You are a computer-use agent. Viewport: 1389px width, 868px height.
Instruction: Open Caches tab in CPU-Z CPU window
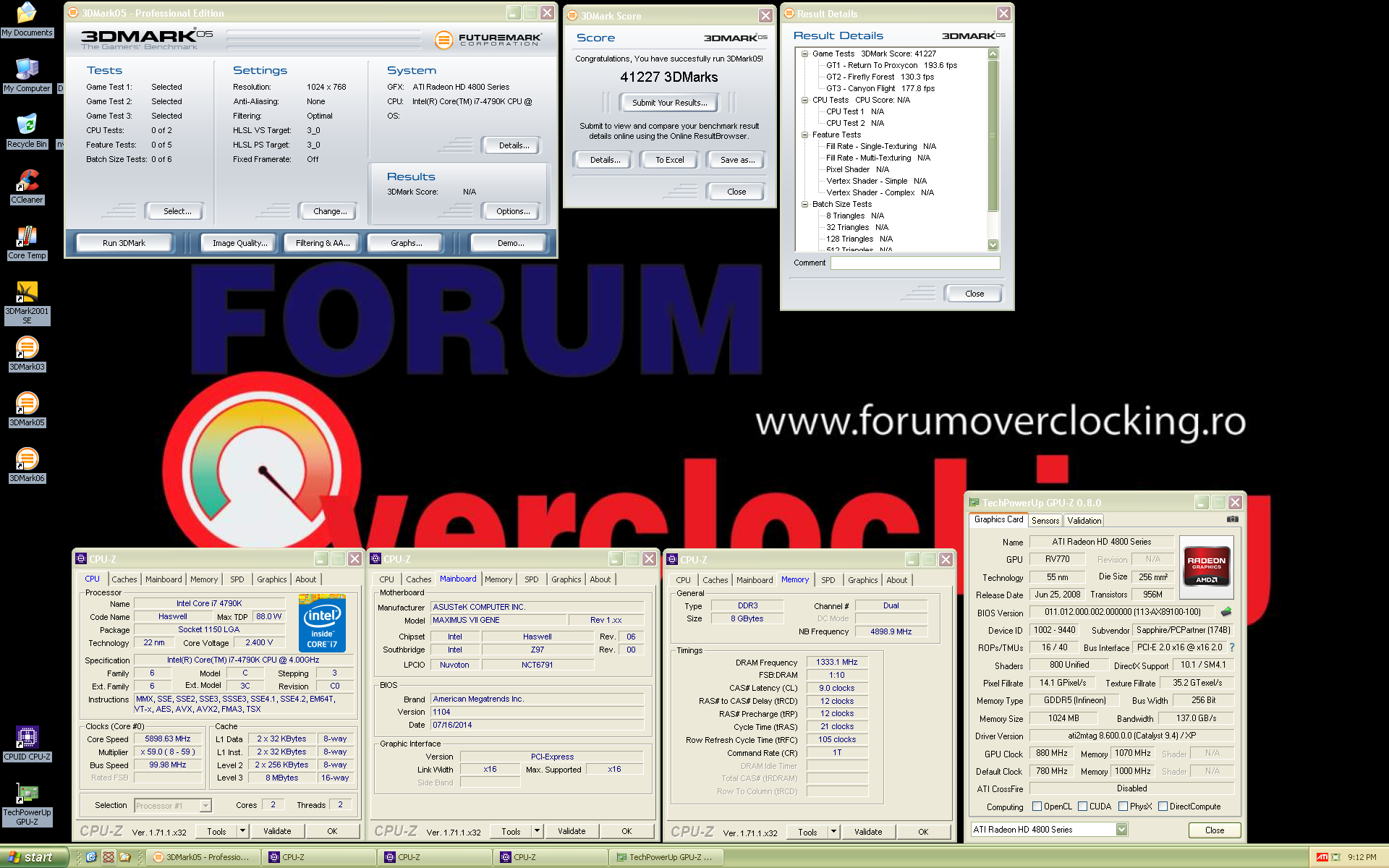(x=124, y=579)
